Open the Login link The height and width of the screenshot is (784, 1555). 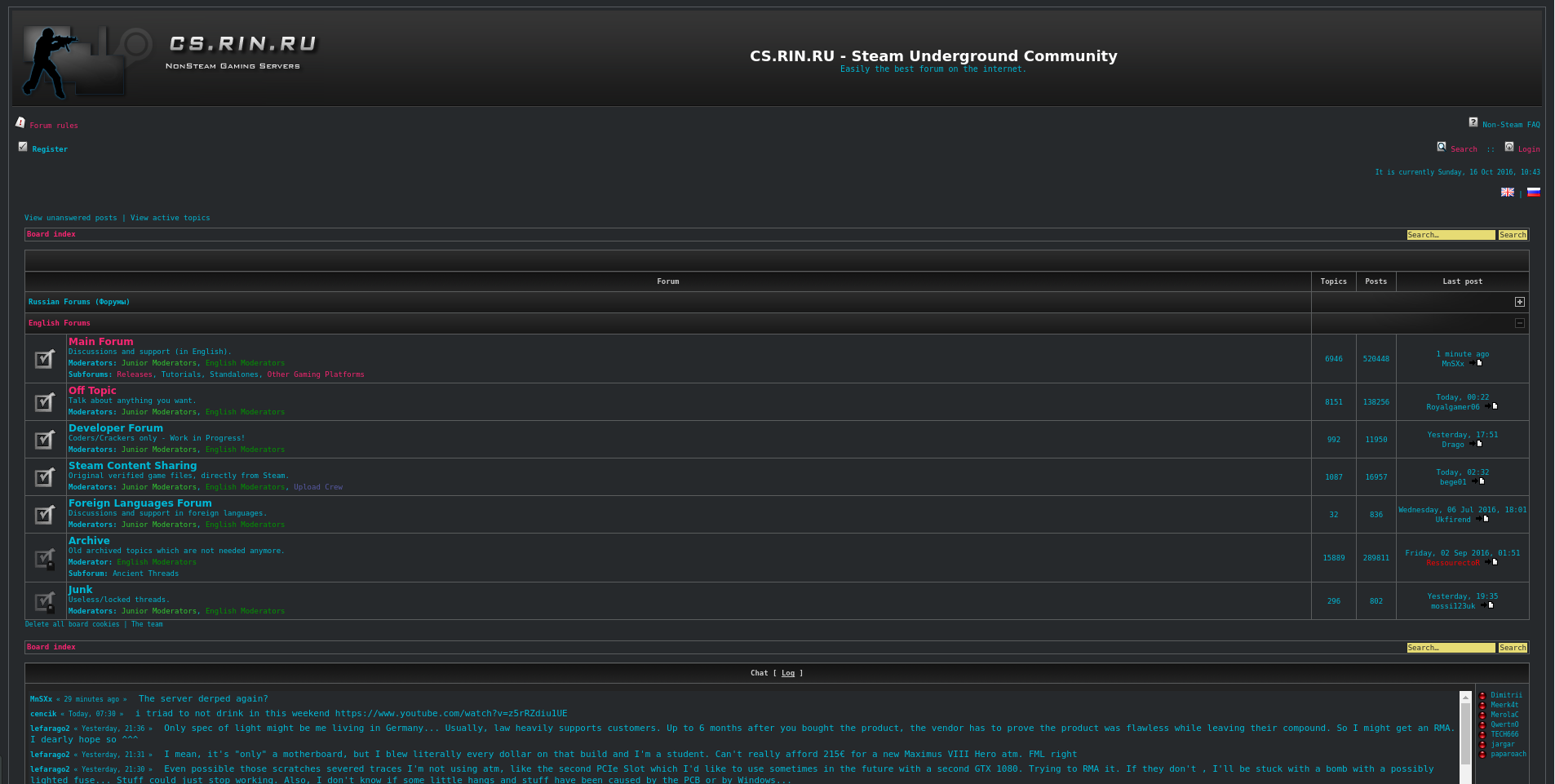click(x=1529, y=149)
